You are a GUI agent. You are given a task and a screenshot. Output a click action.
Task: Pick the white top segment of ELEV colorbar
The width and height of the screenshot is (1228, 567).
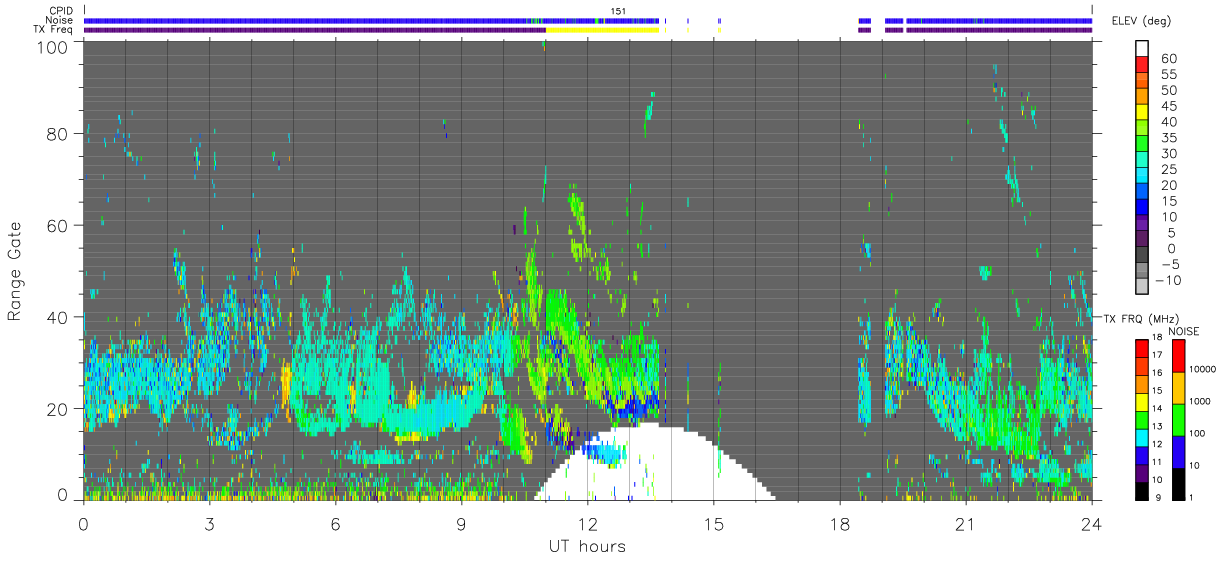tap(1144, 48)
